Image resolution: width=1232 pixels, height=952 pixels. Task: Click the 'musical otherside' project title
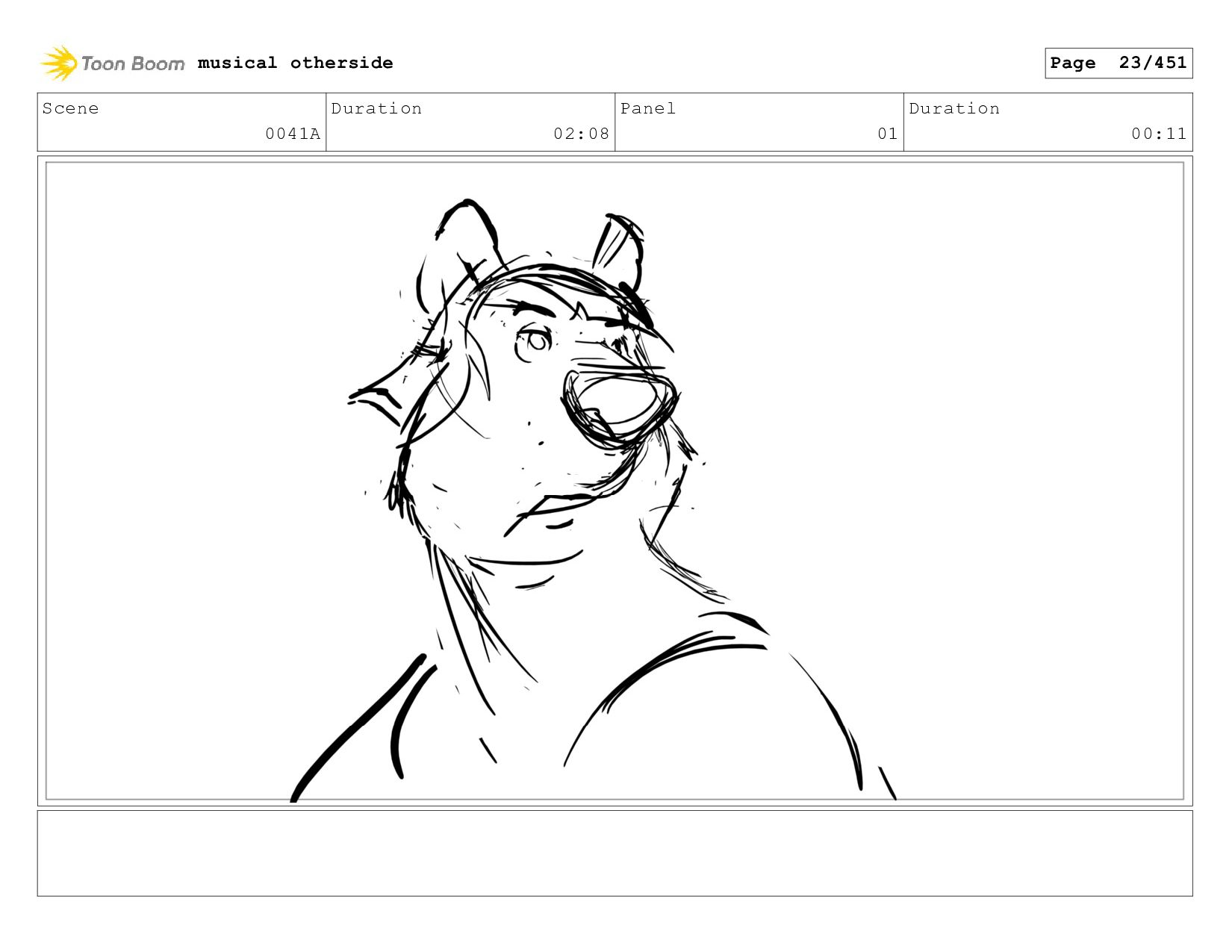pos(295,63)
